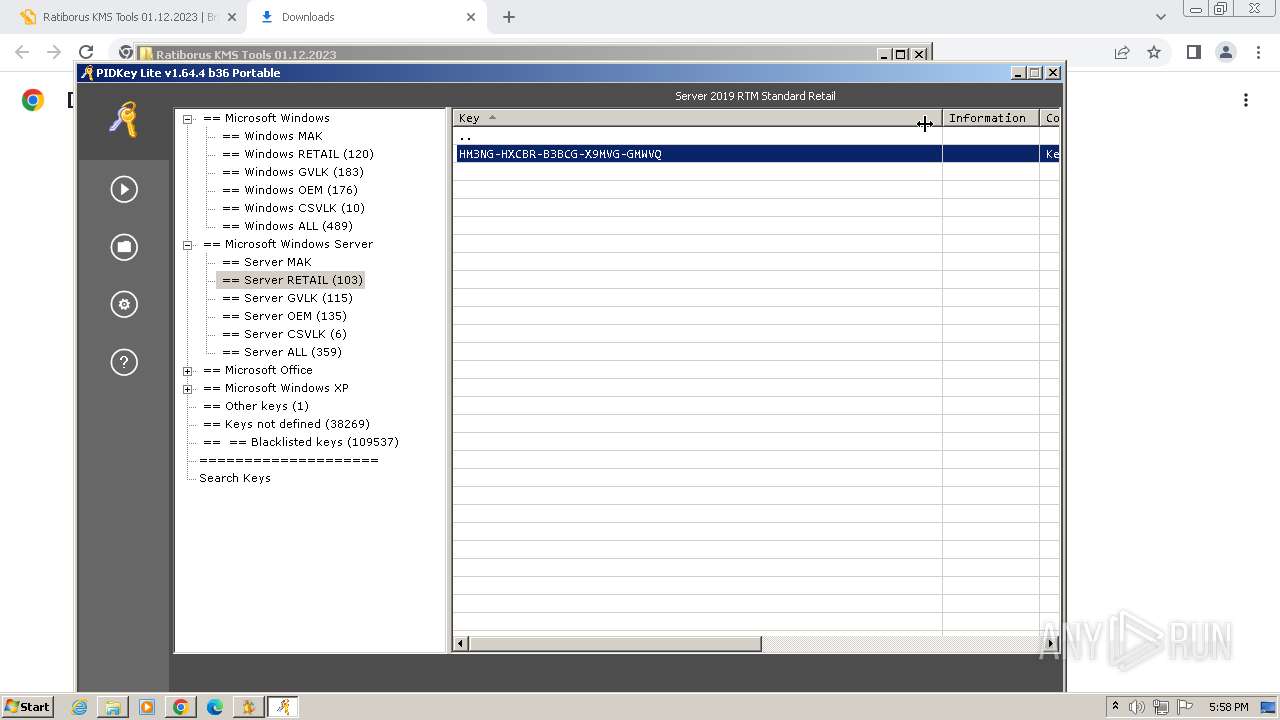Image resolution: width=1280 pixels, height=720 pixels.
Task: Expand the Microsoft Windows XP node
Action: point(187,389)
